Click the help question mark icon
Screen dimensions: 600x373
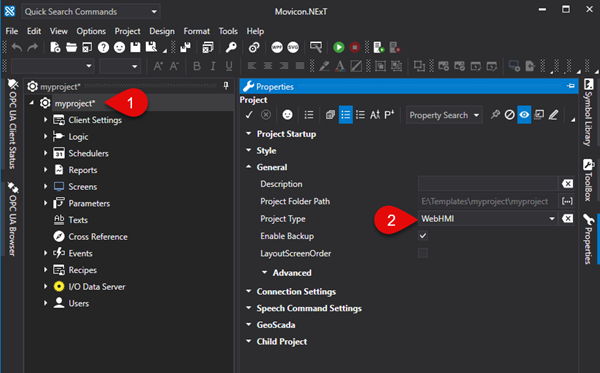click(103, 47)
